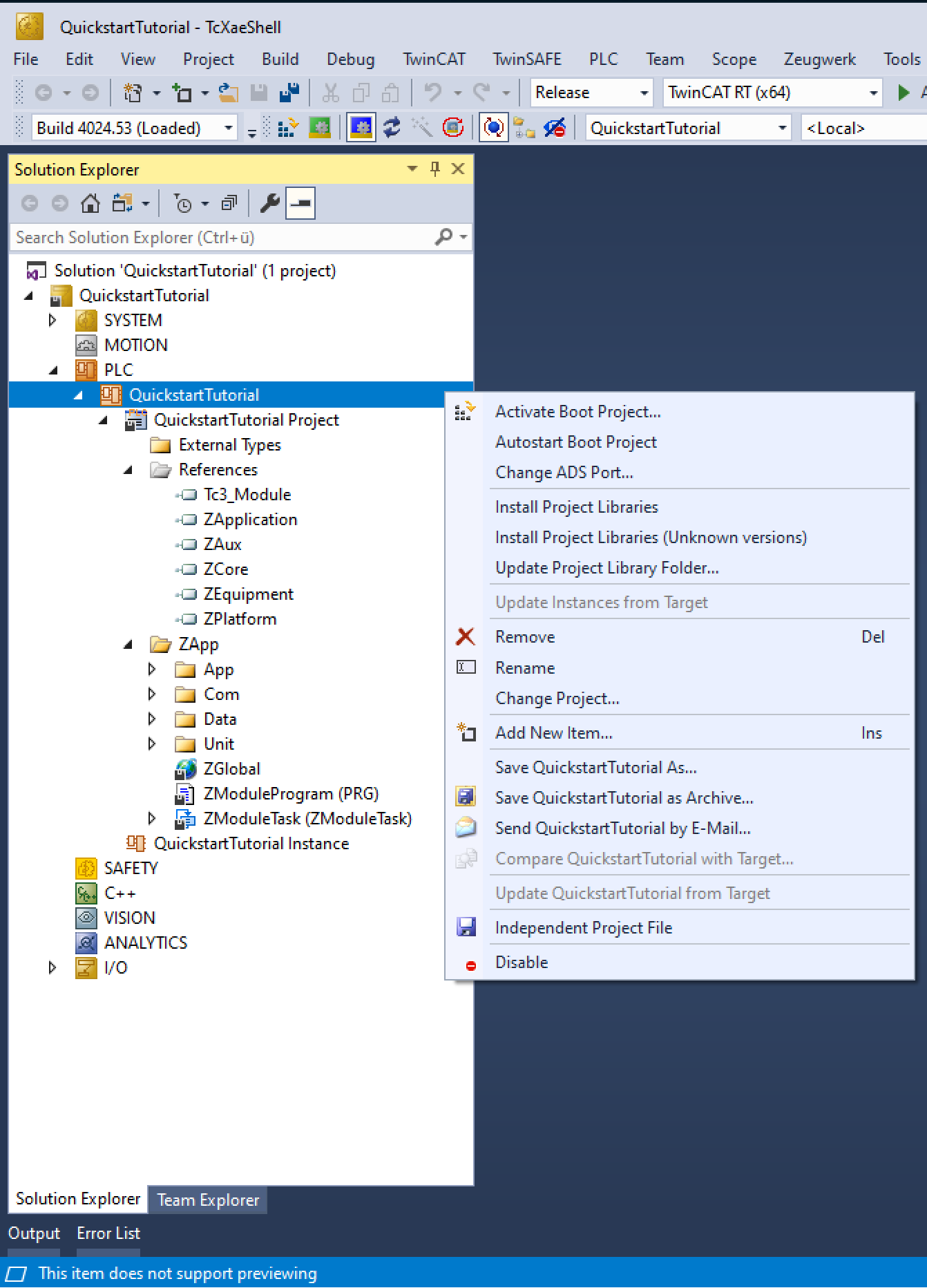Viewport: 927px width, 1288px height.
Task: Click the green Start arrow icon
Action: [903, 92]
